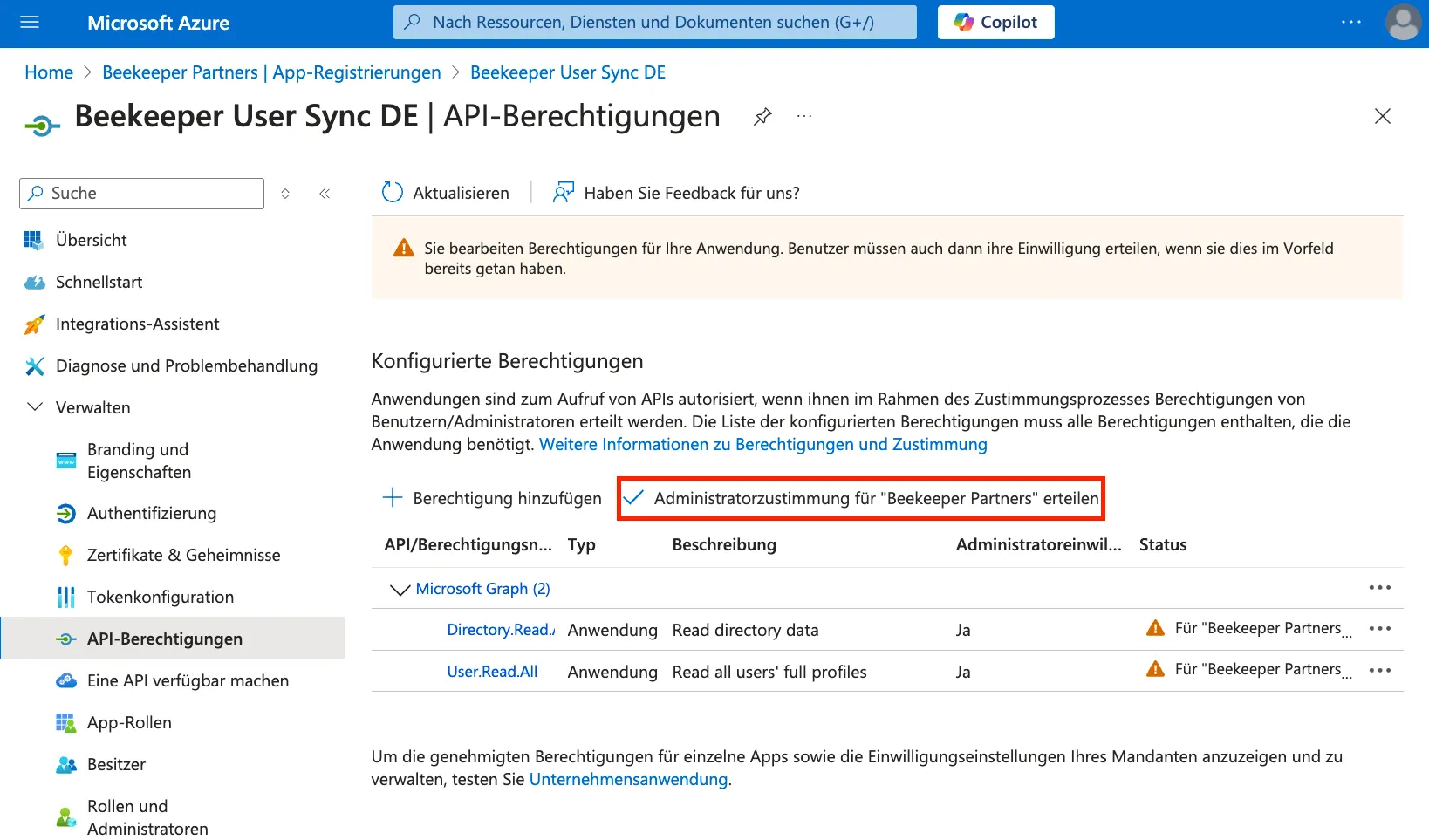The width and height of the screenshot is (1429, 840).
Task: Click Haben Sie Feedback für uns
Action: 676,193
